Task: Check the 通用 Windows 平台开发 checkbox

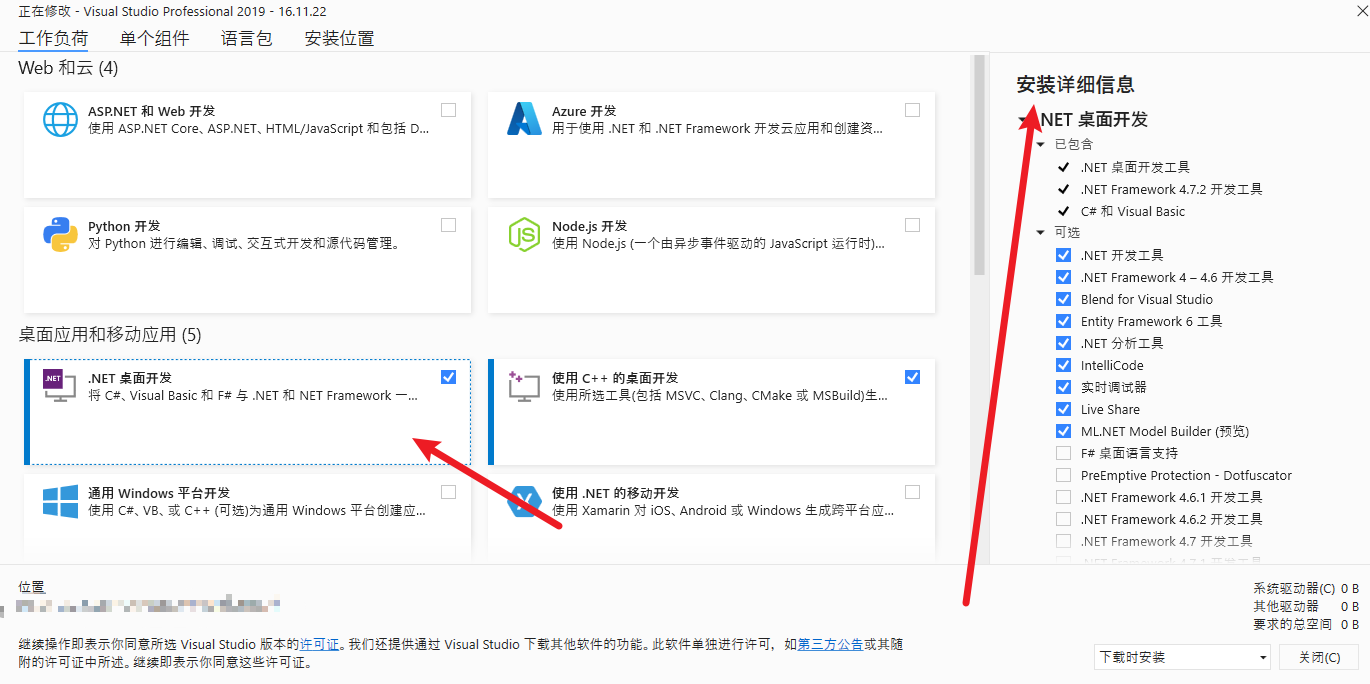Action: 448,492
